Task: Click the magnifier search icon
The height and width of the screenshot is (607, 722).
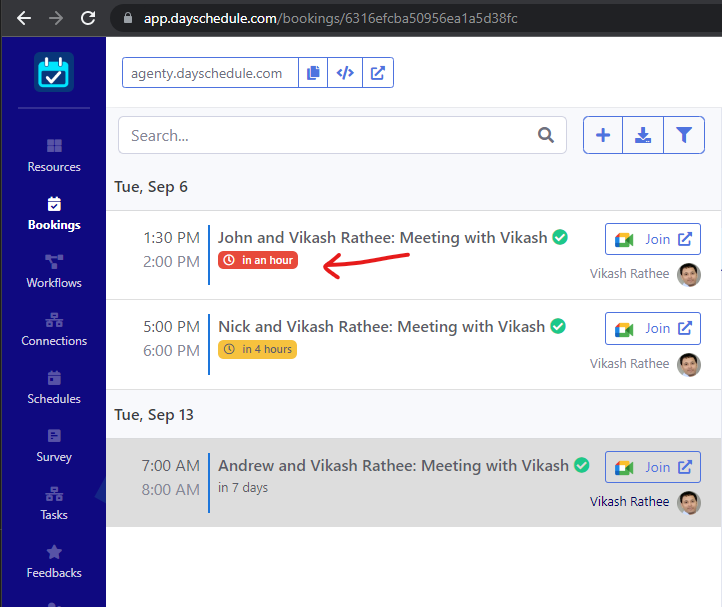Action: pyautogui.click(x=546, y=135)
